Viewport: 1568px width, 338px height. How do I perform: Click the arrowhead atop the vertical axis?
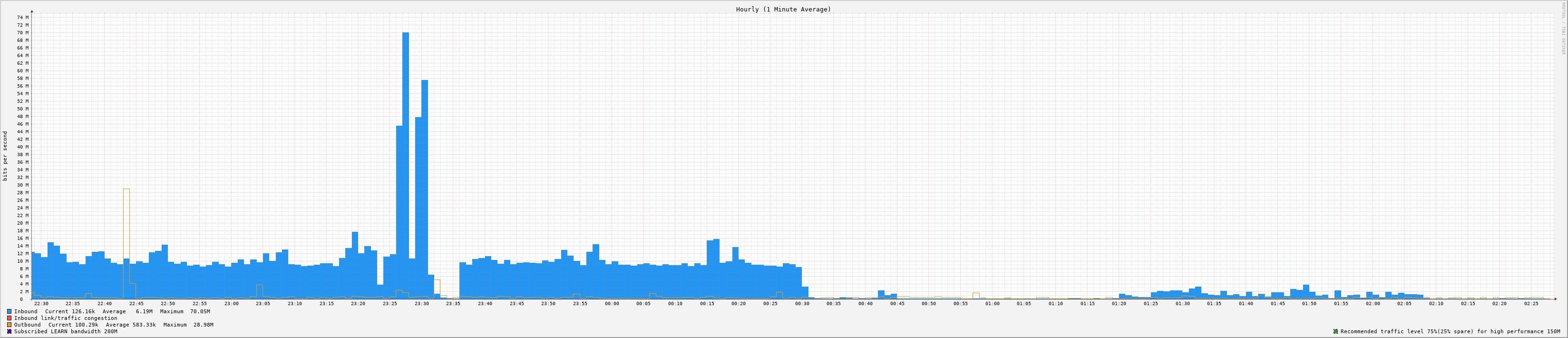coord(32,11)
